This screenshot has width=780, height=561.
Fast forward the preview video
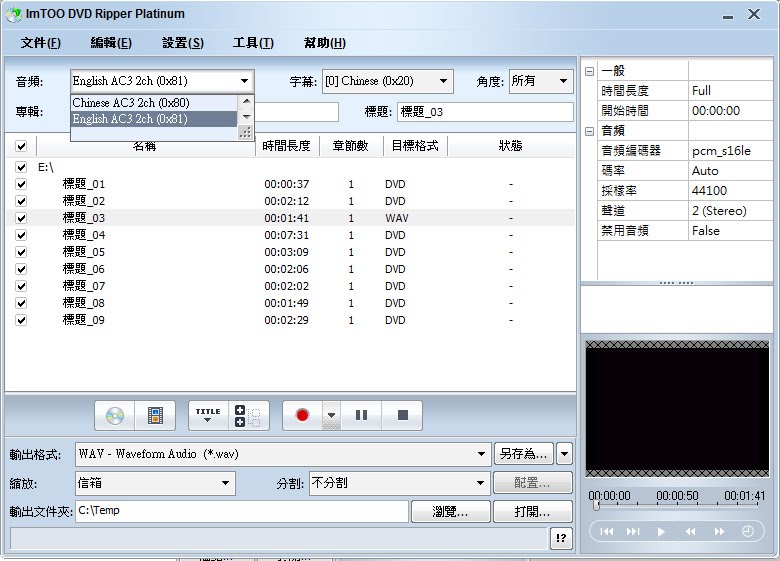[x=719, y=532]
